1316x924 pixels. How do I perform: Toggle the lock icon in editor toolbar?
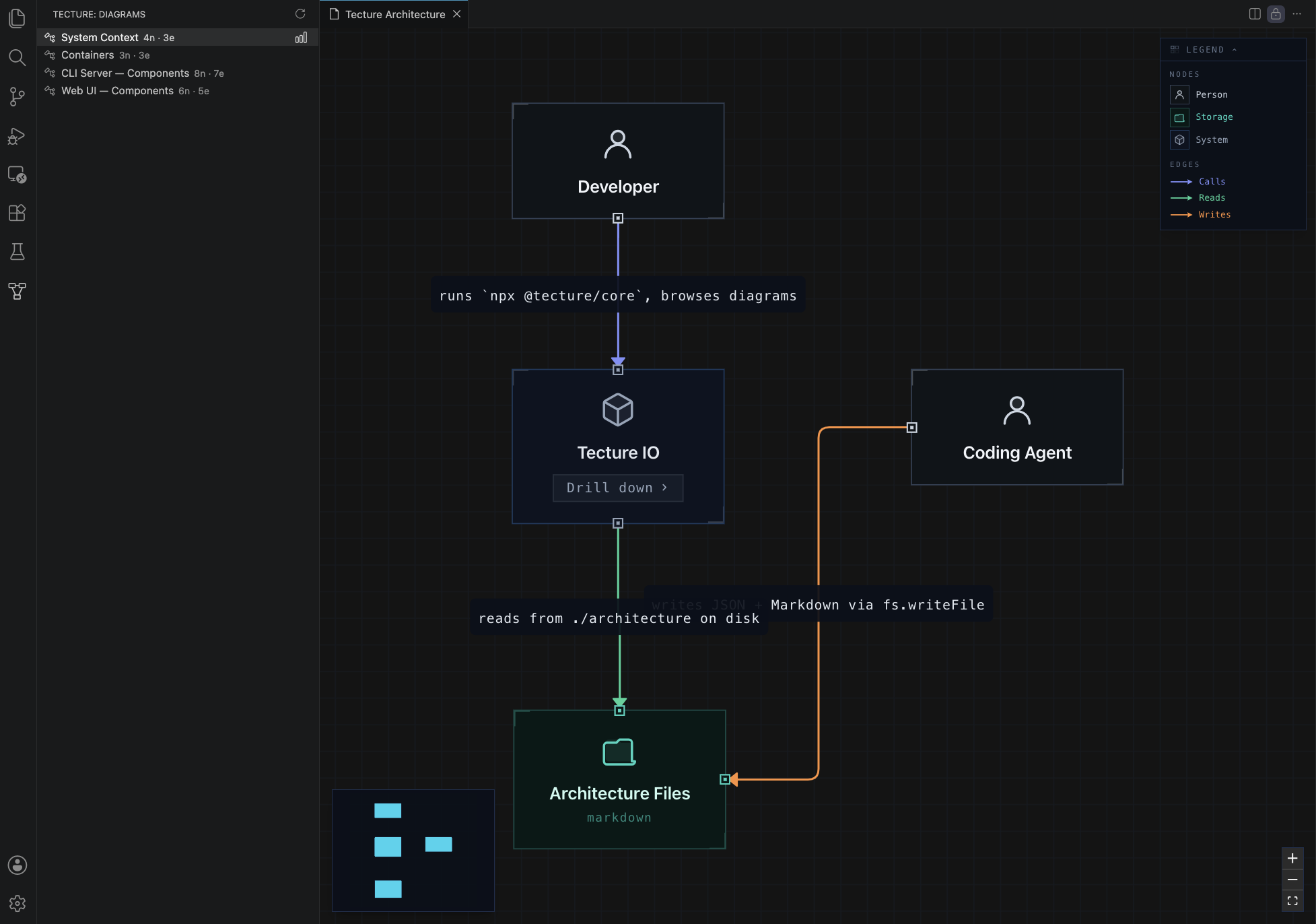[1276, 14]
